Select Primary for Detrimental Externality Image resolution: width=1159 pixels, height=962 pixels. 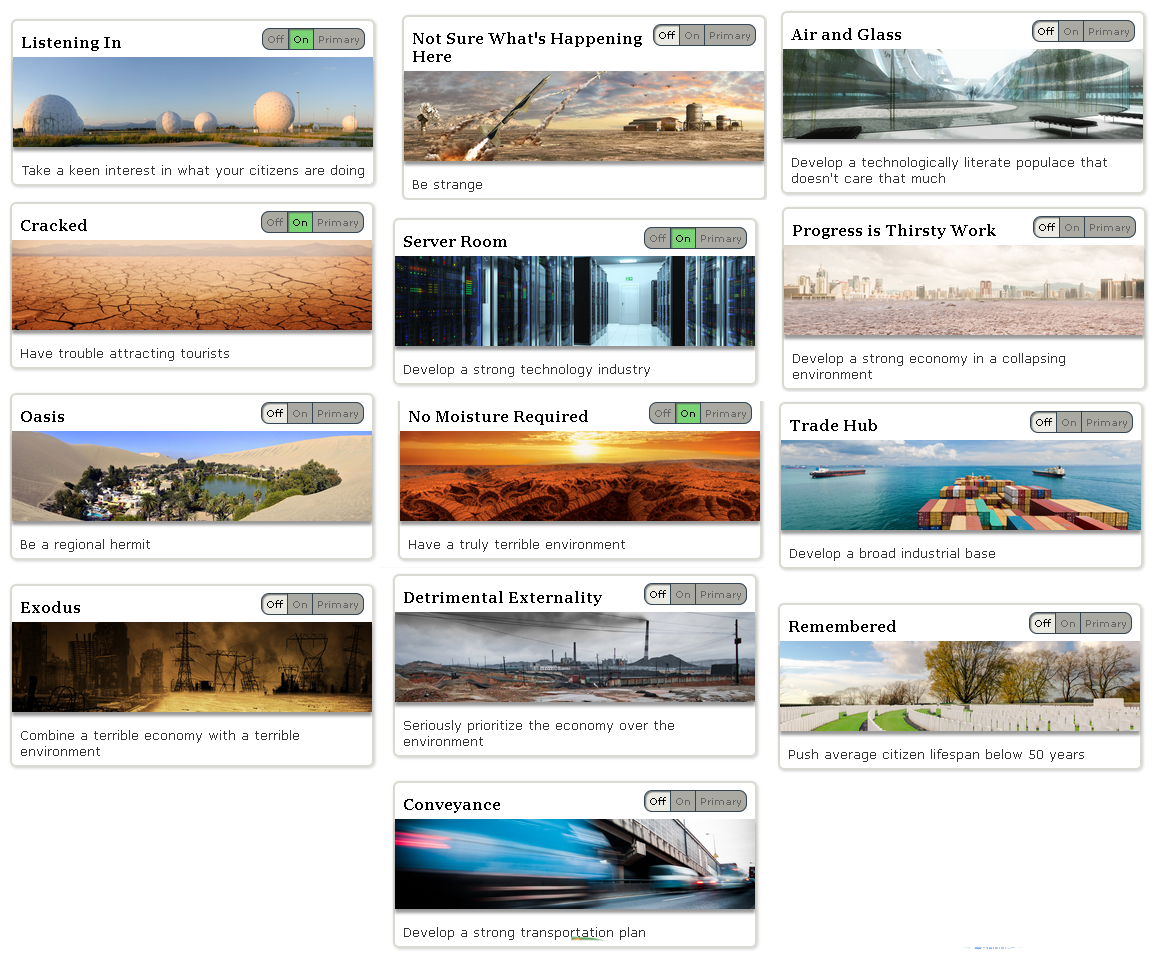click(x=721, y=594)
